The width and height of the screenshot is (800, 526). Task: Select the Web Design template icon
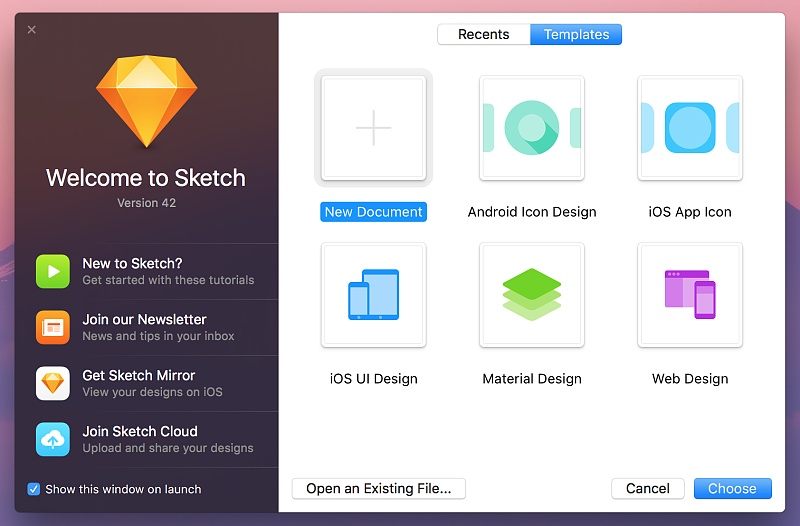[690, 295]
